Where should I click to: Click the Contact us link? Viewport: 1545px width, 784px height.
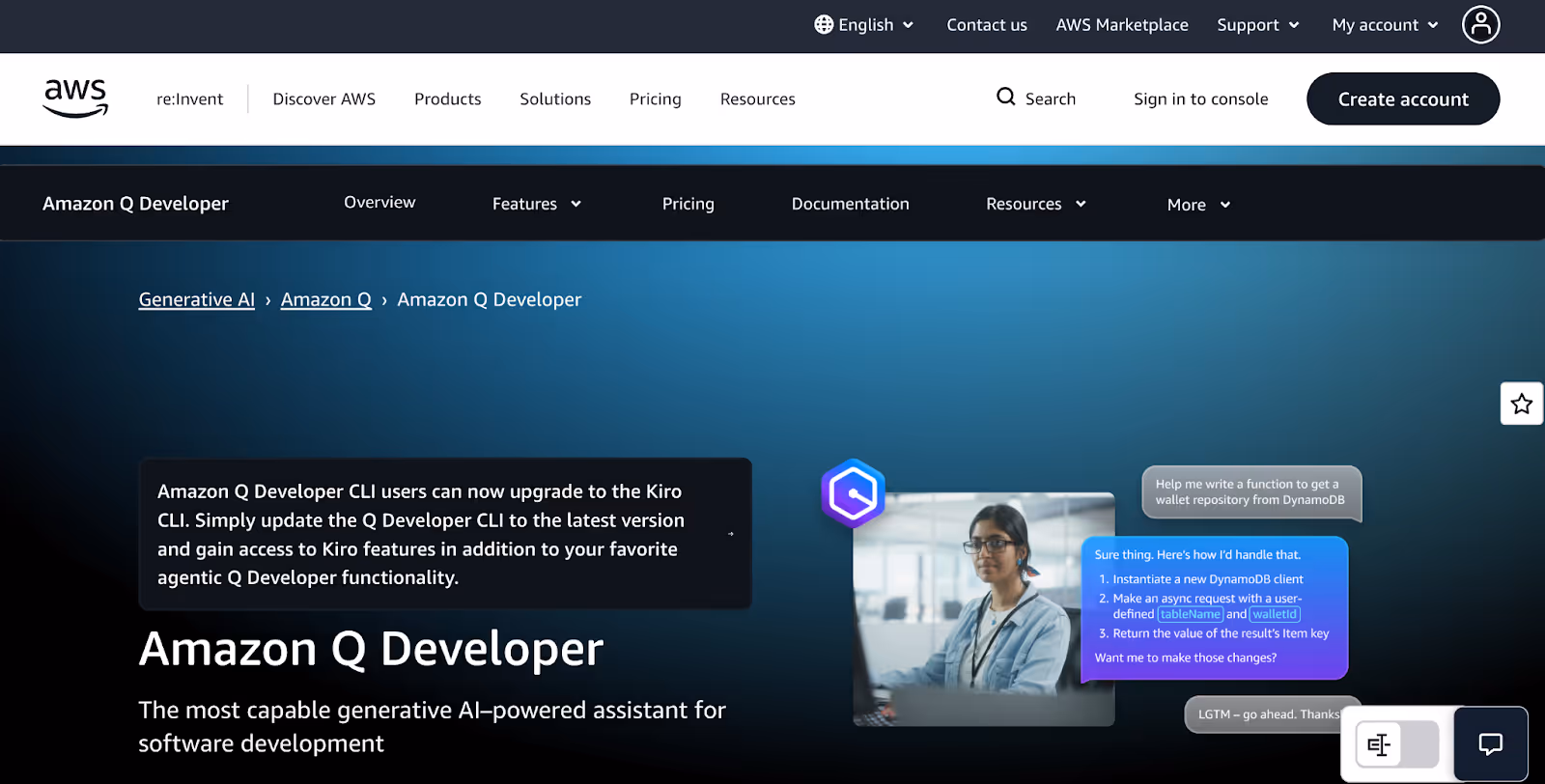click(986, 25)
